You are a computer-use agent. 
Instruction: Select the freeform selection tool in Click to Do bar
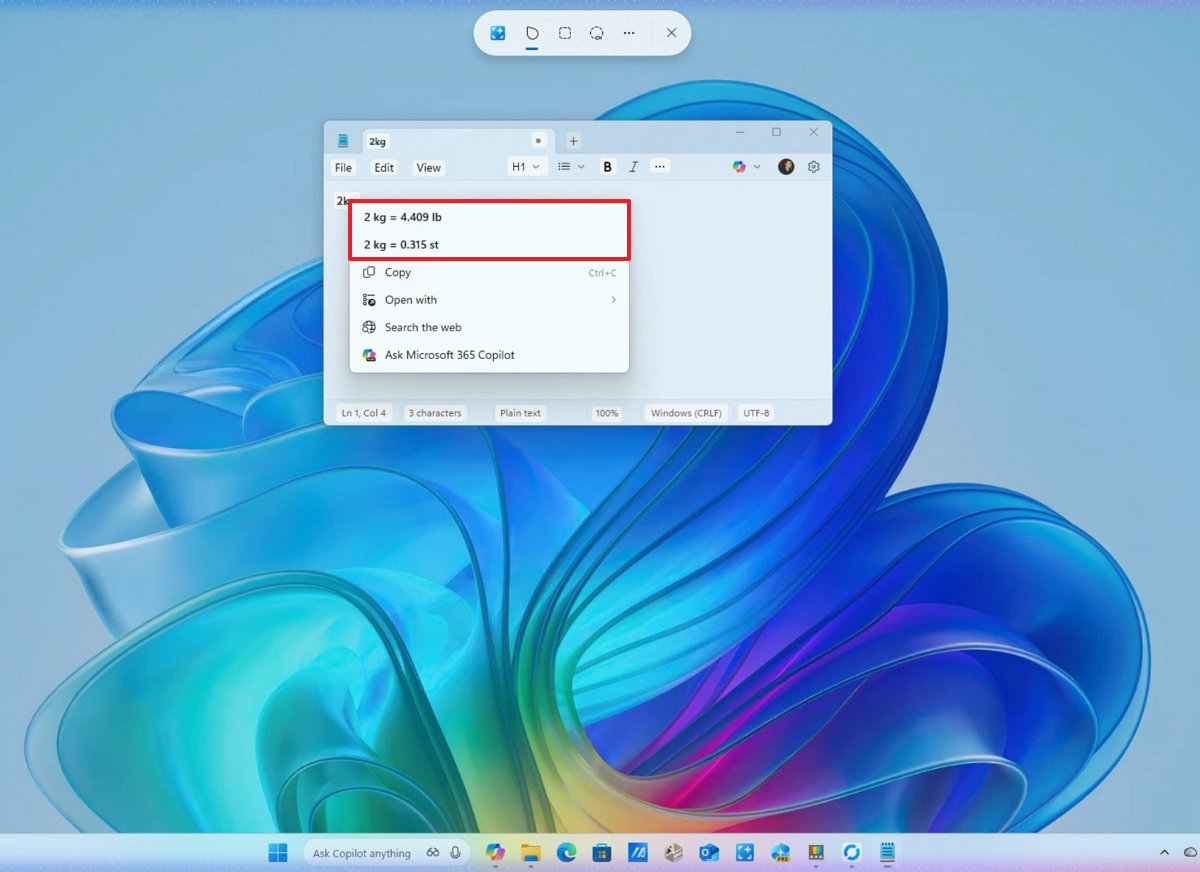(x=532, y=33)
